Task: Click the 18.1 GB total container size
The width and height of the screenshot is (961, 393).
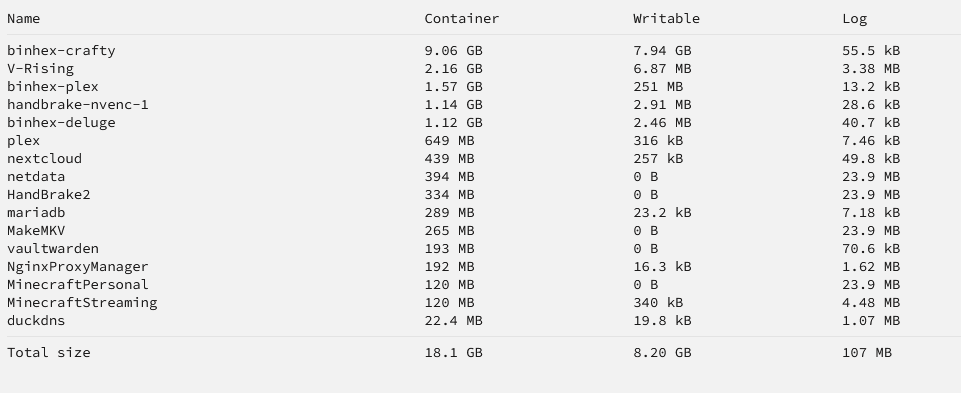Action: pos(454,353)
